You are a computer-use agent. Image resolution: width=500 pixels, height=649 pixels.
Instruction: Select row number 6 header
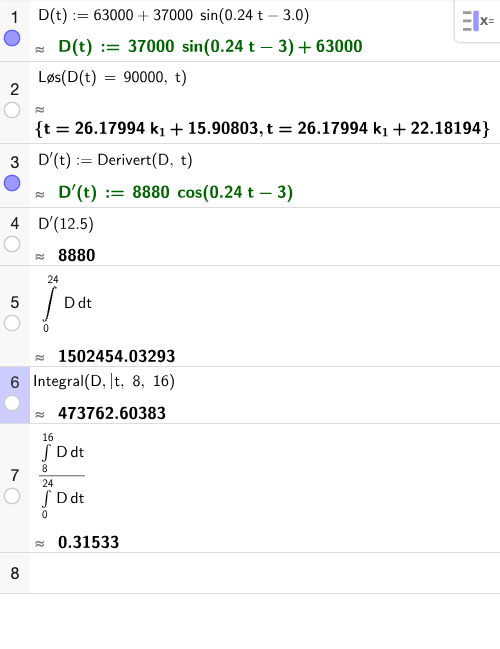point(14,382)
